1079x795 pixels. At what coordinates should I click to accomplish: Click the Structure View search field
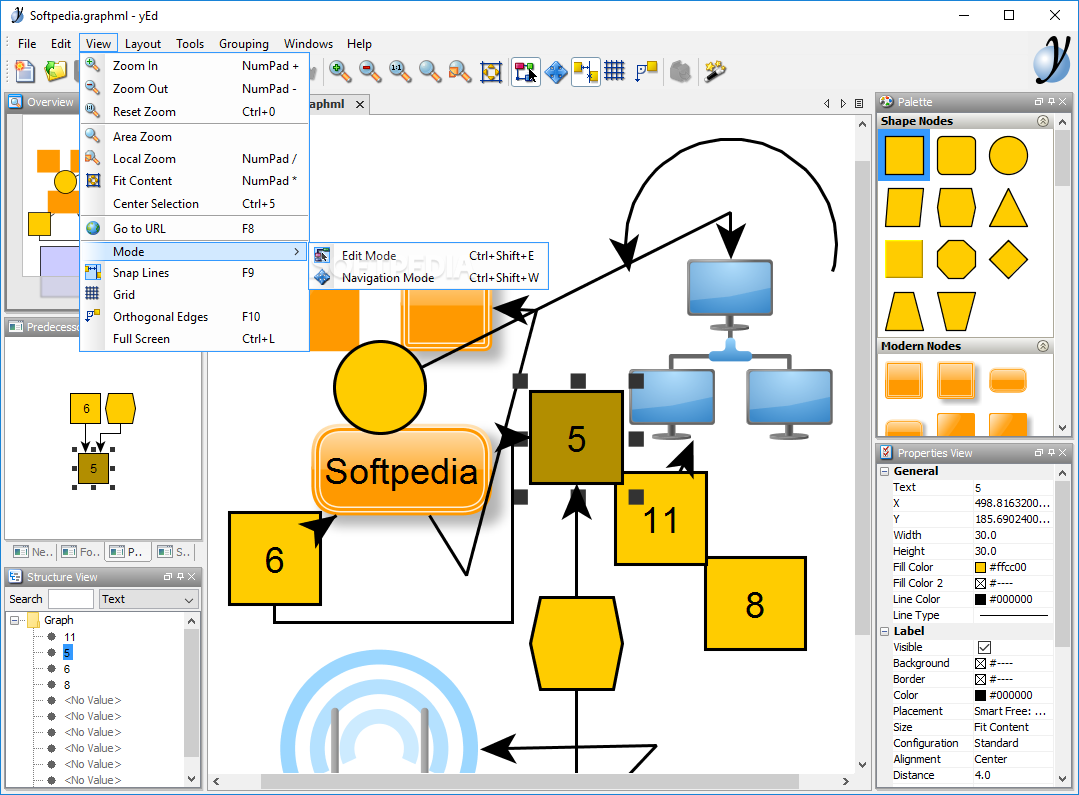[71, 599]
